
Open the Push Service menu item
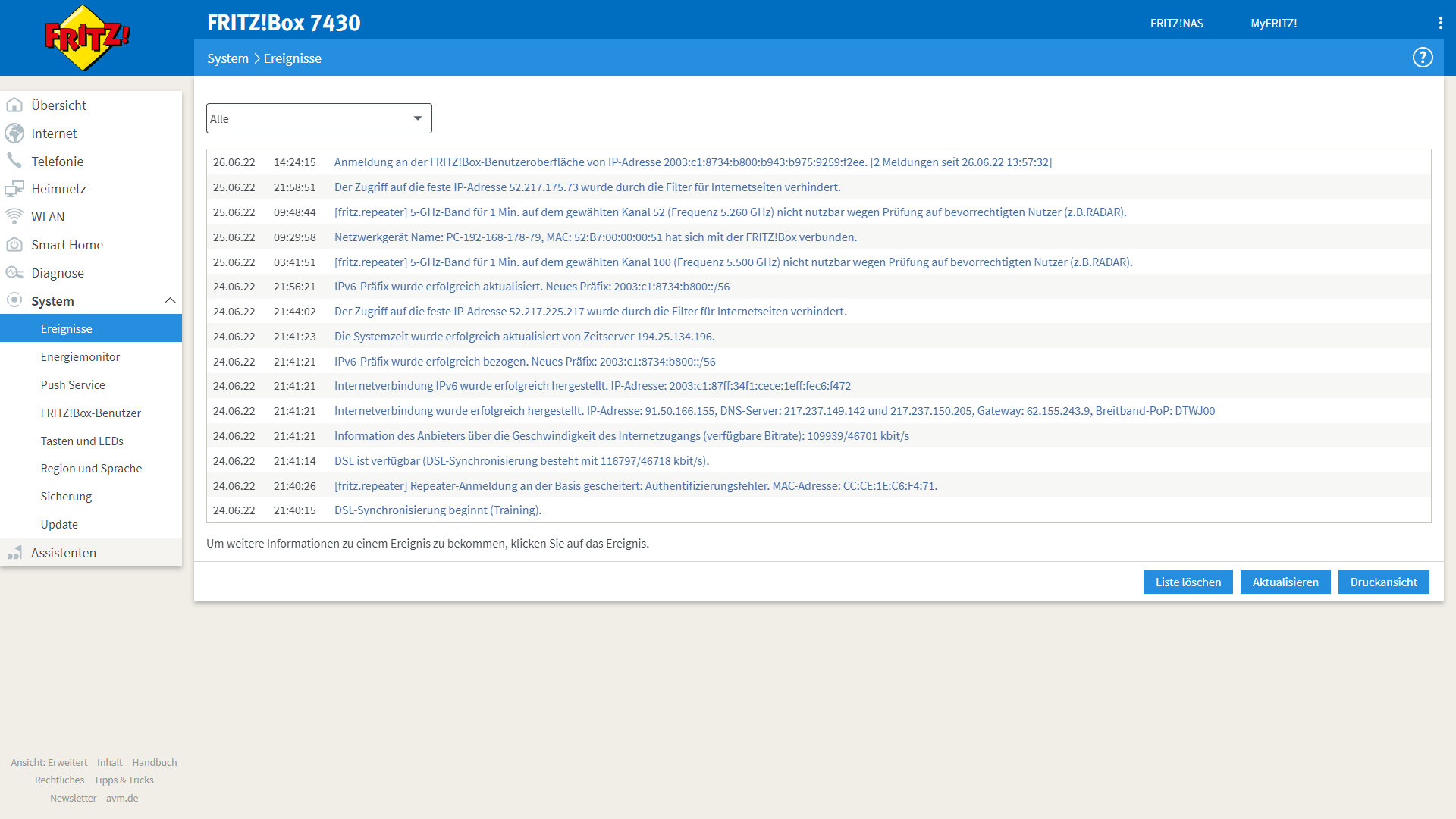click(73, 385)
